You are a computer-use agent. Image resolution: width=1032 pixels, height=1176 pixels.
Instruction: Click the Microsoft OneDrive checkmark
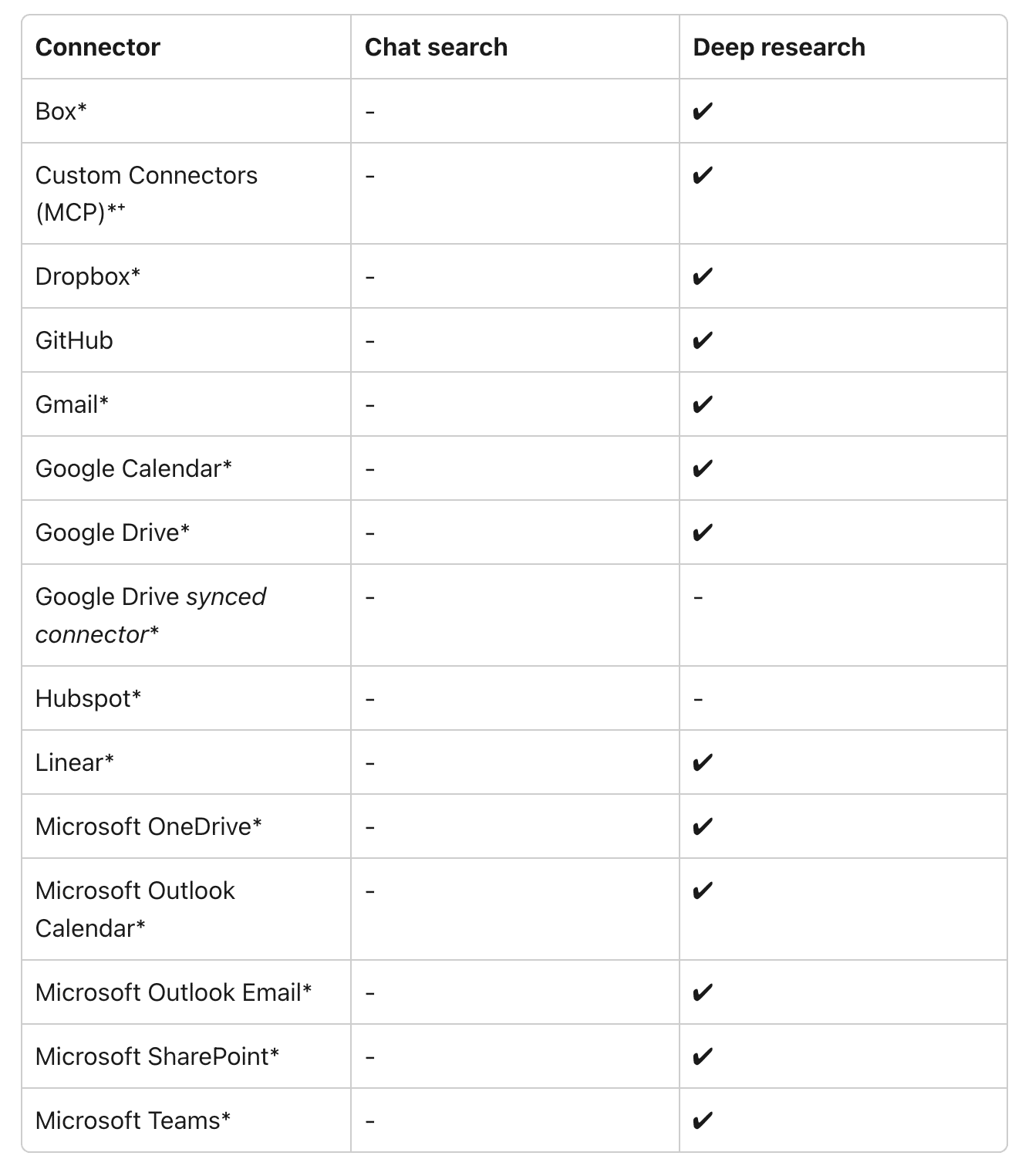[x=702, y=827]
